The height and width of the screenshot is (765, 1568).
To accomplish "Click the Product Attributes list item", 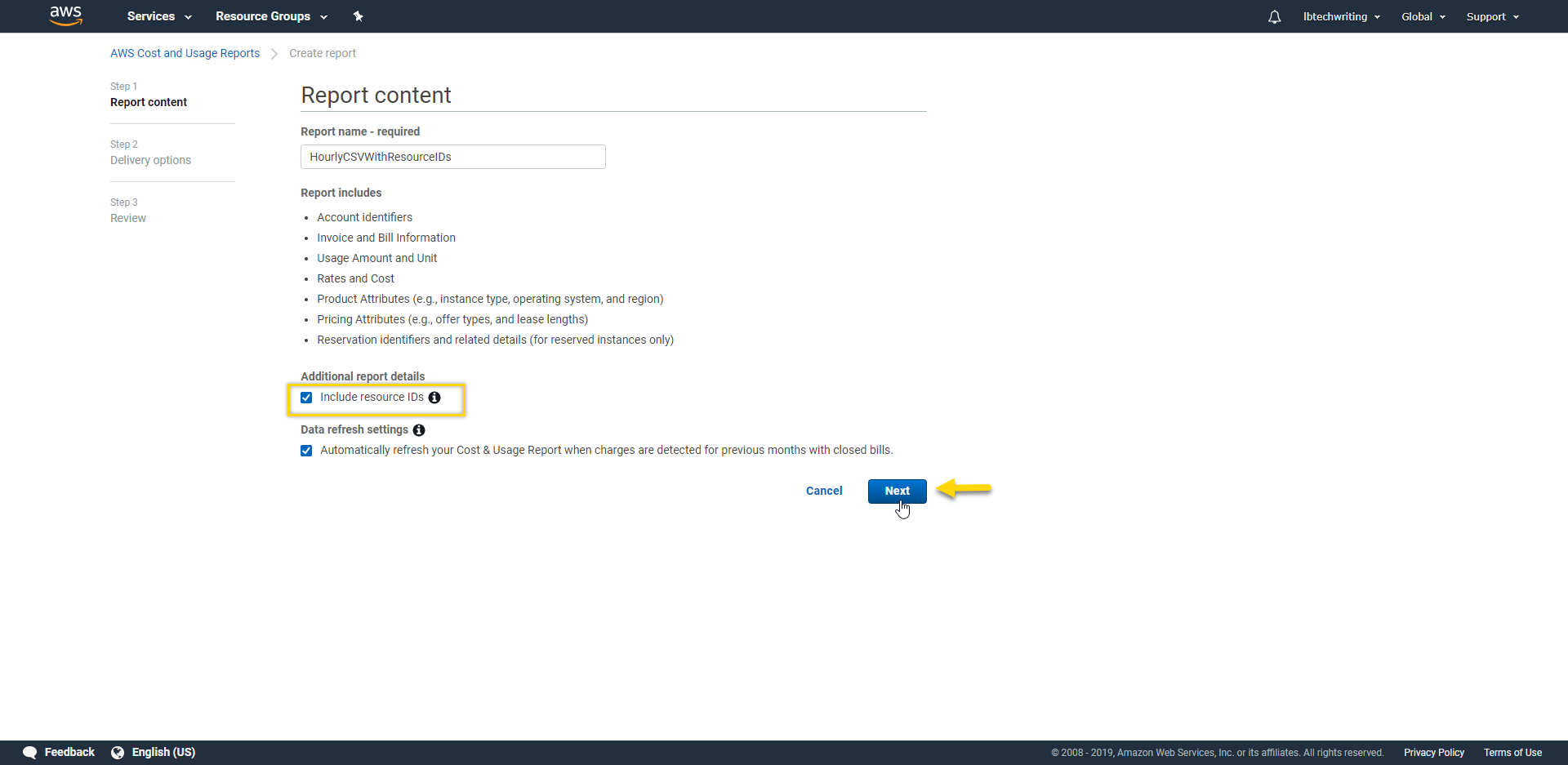I will click(490, 299).
